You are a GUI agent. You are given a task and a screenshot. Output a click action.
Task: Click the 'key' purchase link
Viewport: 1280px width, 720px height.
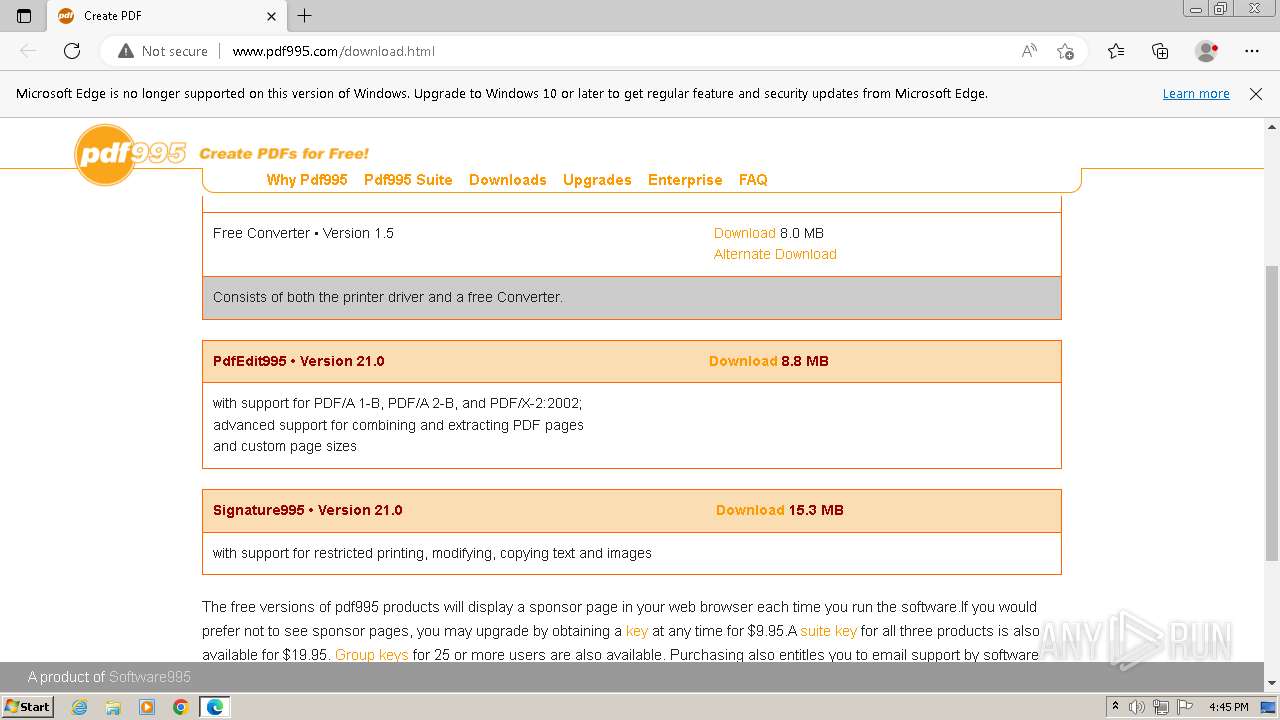[x=637, y=631]
